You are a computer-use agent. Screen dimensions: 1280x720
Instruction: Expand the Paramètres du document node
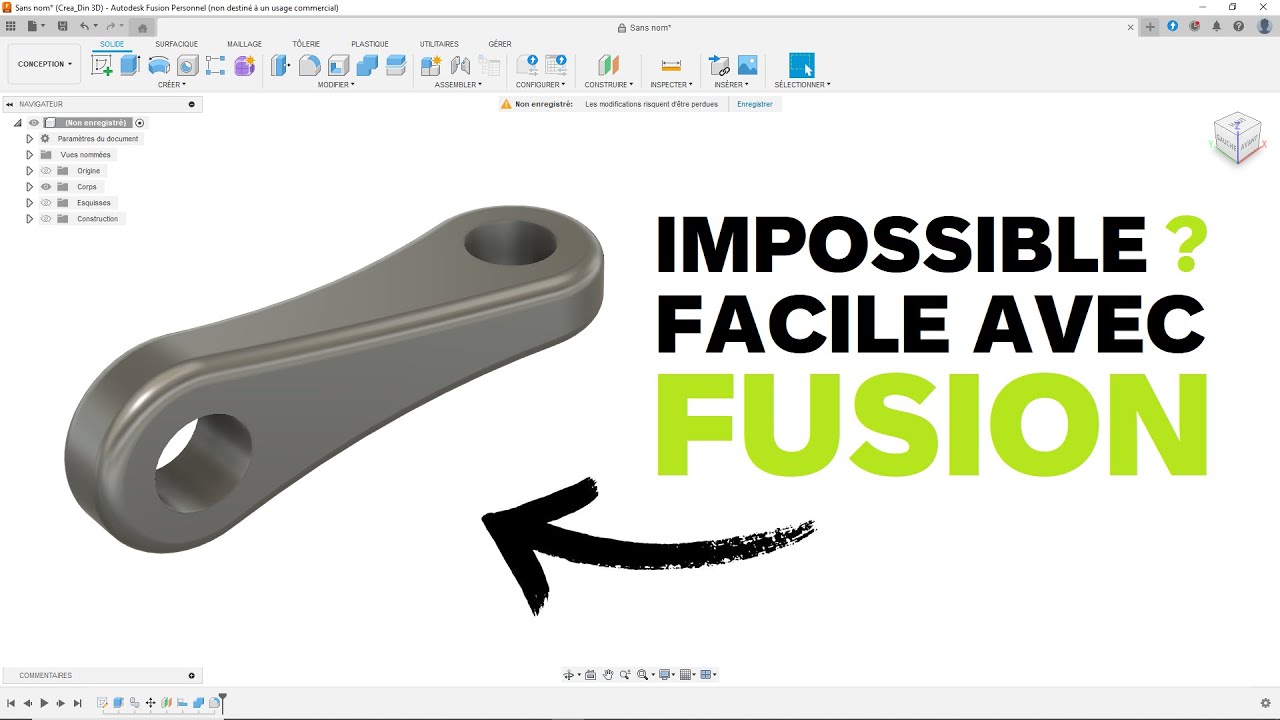[29, 139]
